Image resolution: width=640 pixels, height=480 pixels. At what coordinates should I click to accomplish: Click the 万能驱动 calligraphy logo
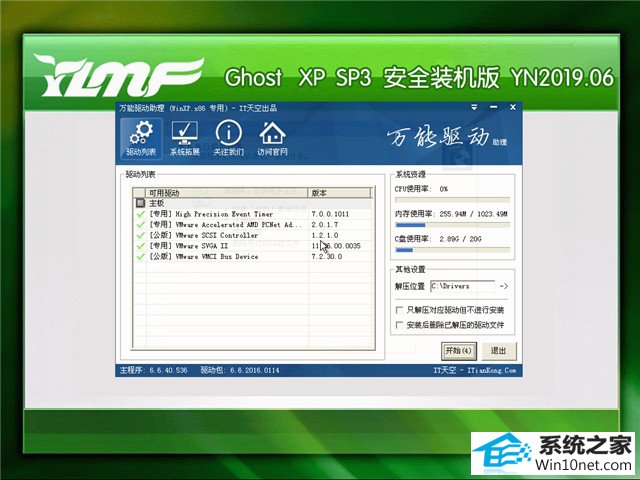pyautogui.click(x=438, y=137)
